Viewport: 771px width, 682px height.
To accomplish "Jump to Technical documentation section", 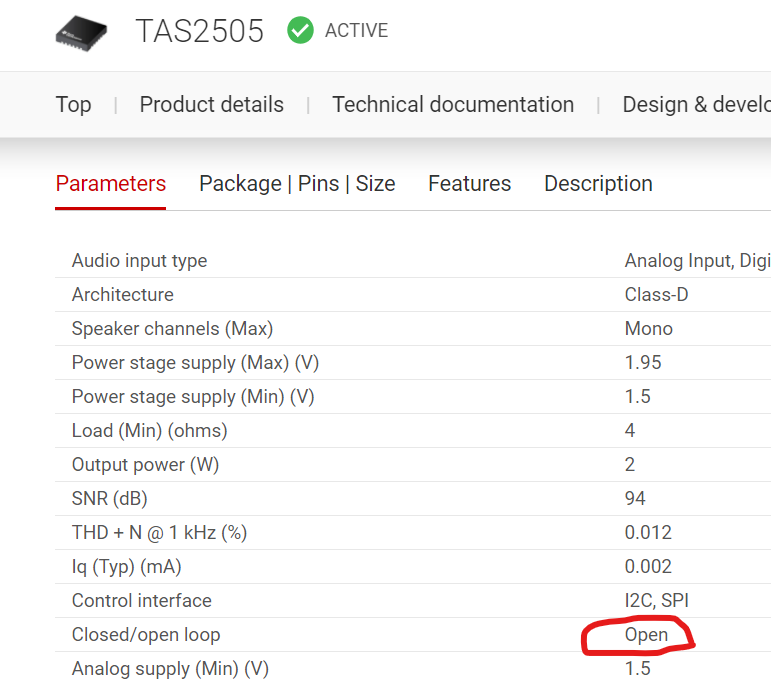I will 453,104.
